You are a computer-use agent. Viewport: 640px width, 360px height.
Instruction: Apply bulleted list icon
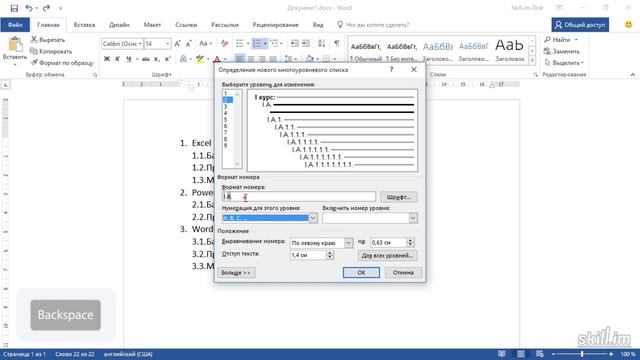(240, 43)
